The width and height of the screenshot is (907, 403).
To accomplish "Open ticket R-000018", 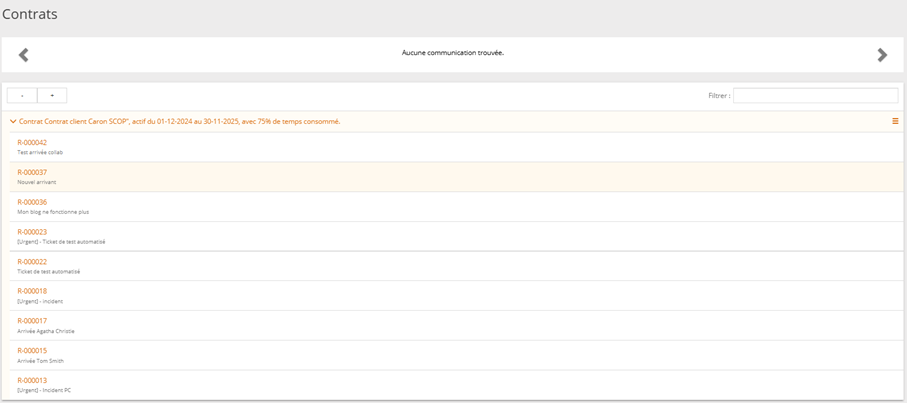I will pyautogui.click(x=32, y=291).
